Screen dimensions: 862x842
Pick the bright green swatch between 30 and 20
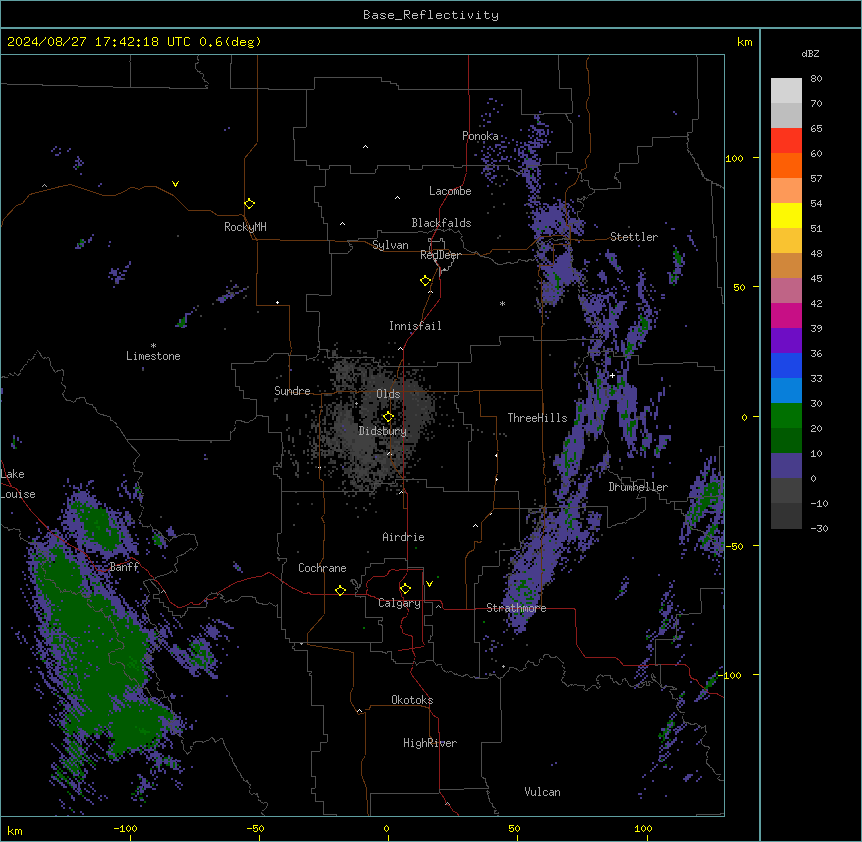click(786, 416)
